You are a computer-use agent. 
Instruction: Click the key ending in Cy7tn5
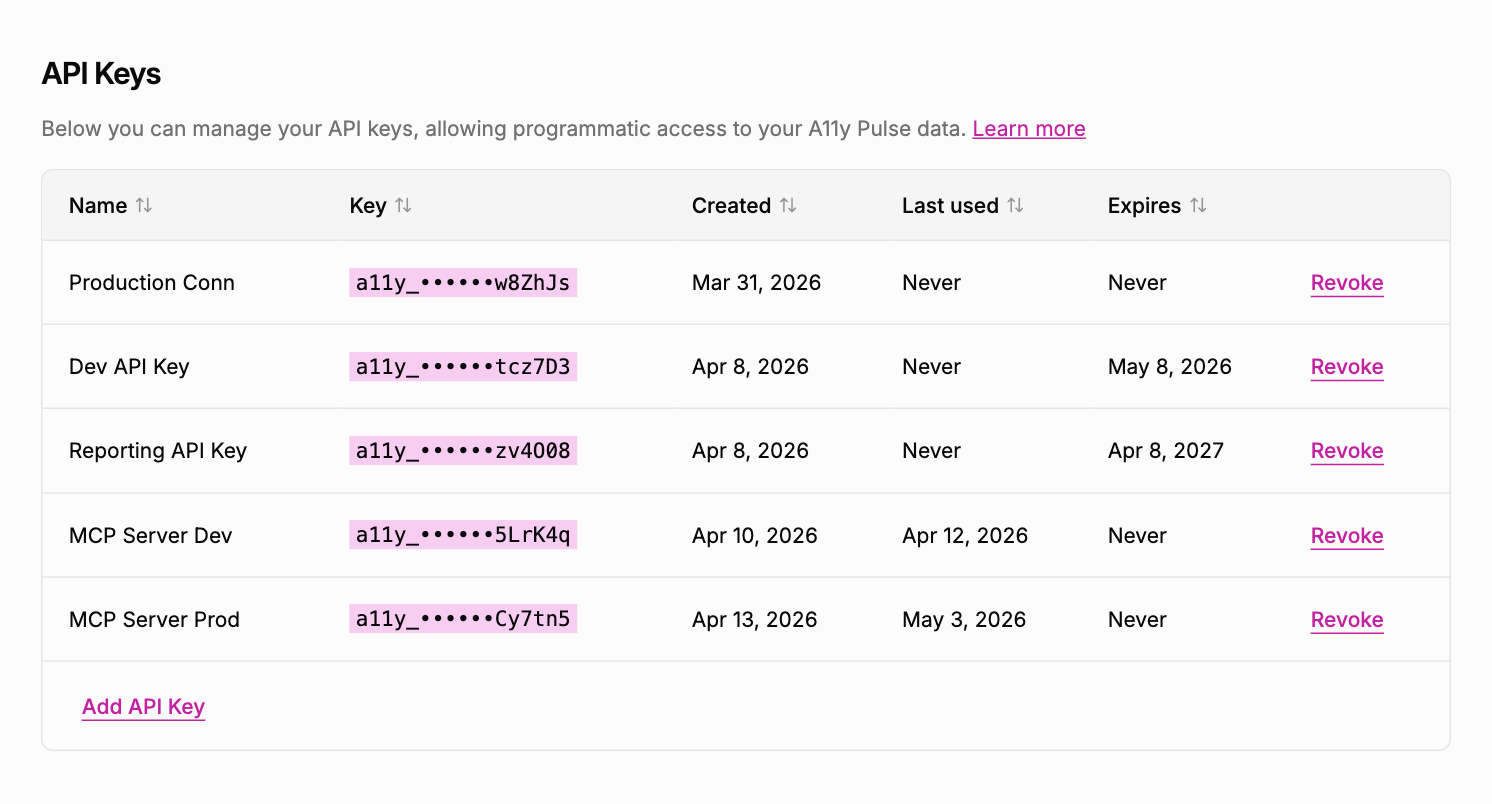pyautogui.click(x=463, y=620)
